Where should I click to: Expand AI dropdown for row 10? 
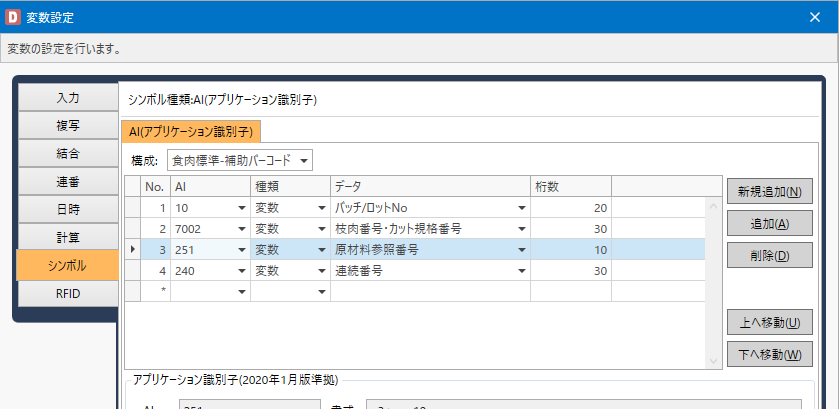242,208
